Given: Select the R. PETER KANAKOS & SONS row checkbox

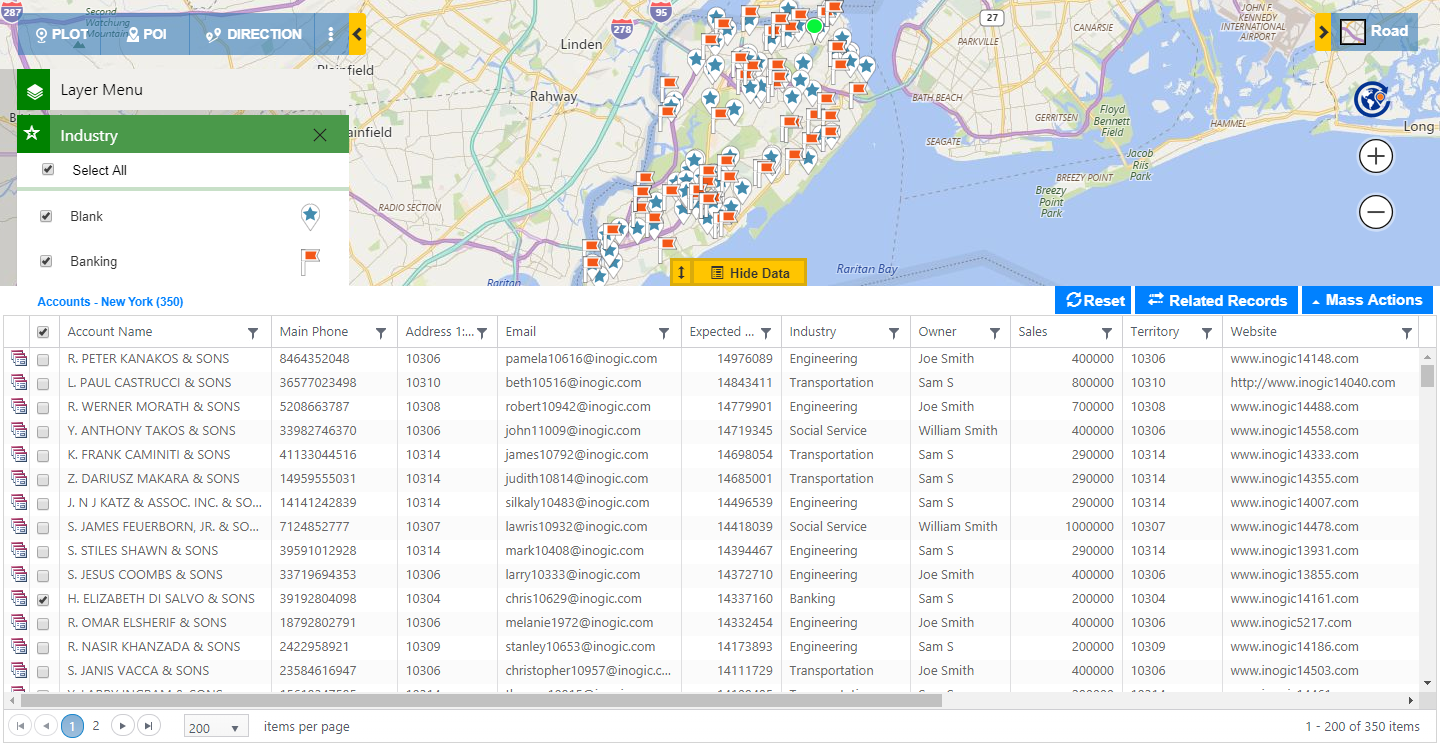Looking at the screenshot, I should [x=43, y=359].
